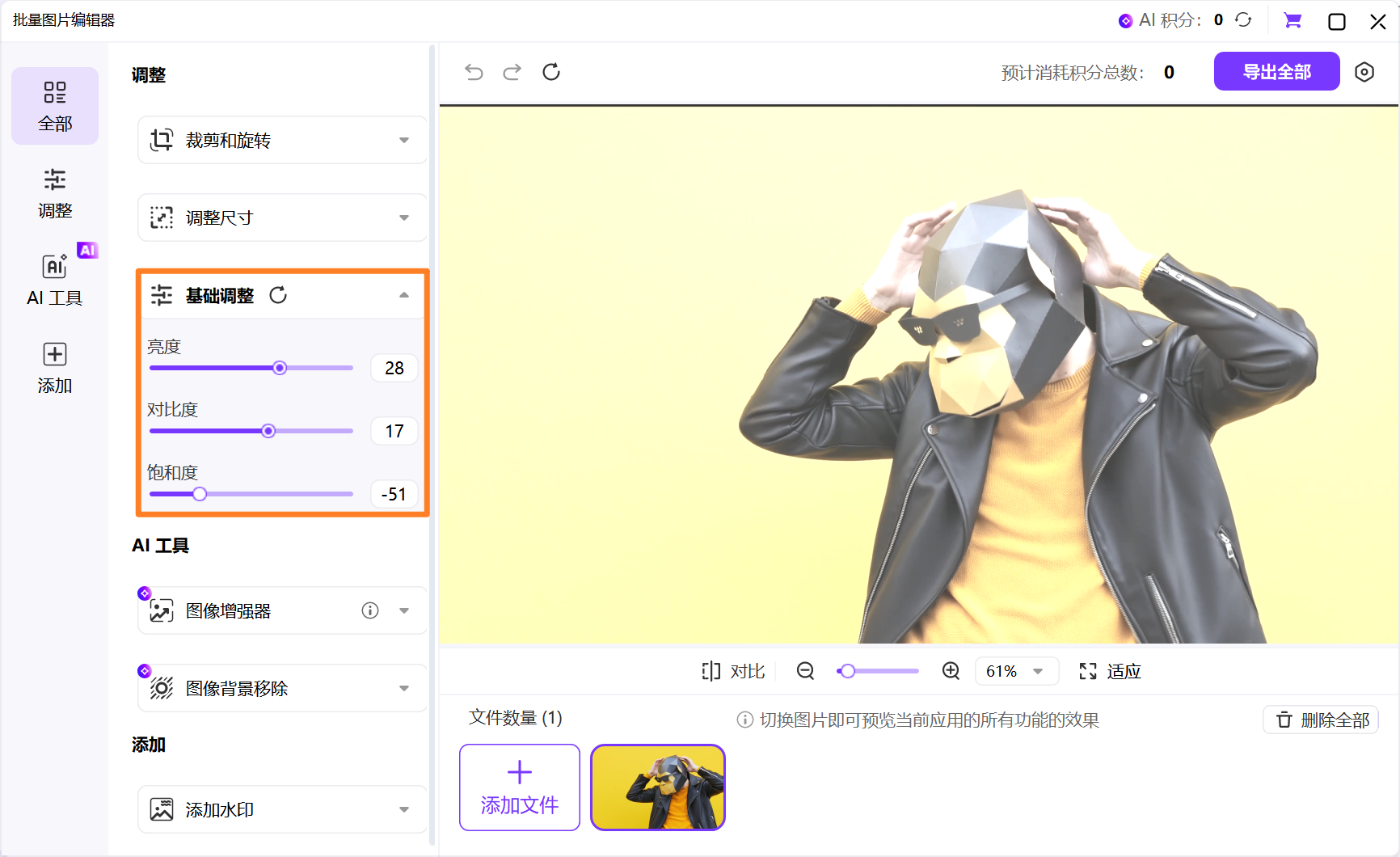Refresh the AI 积分 balance
The width and height of the screenshot is (1400, 857).
[1243, 20]
